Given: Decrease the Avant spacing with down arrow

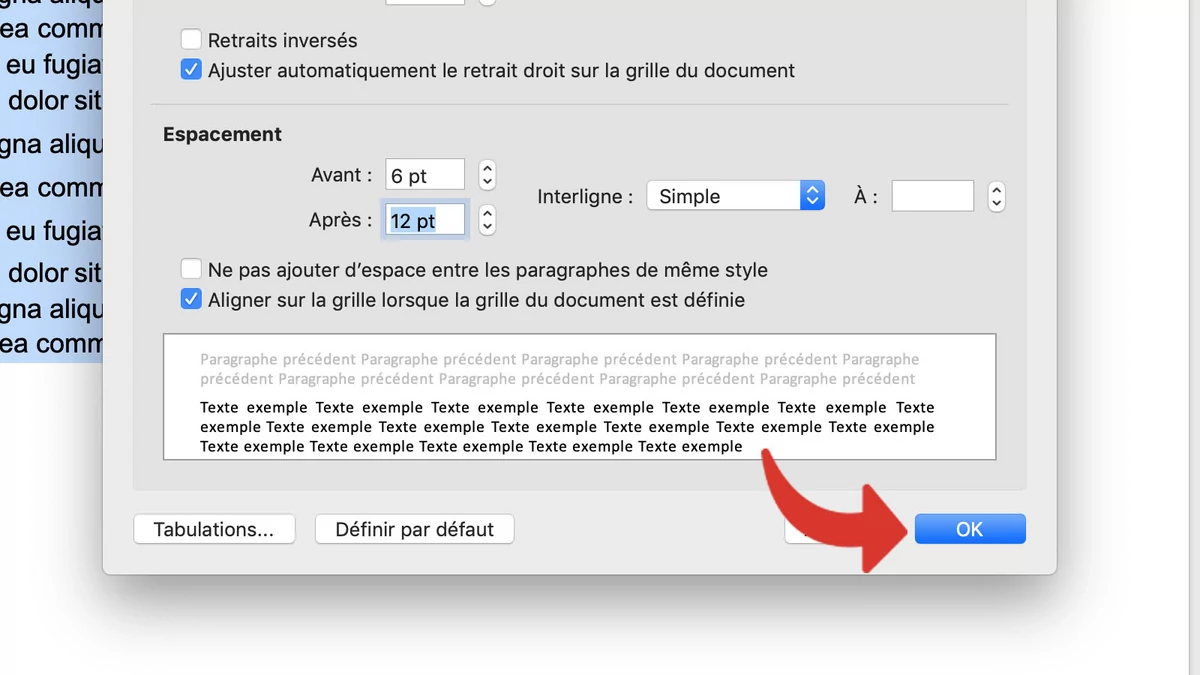Looking at the screenshot, I should pyautogui.click(x=487, y=182).
